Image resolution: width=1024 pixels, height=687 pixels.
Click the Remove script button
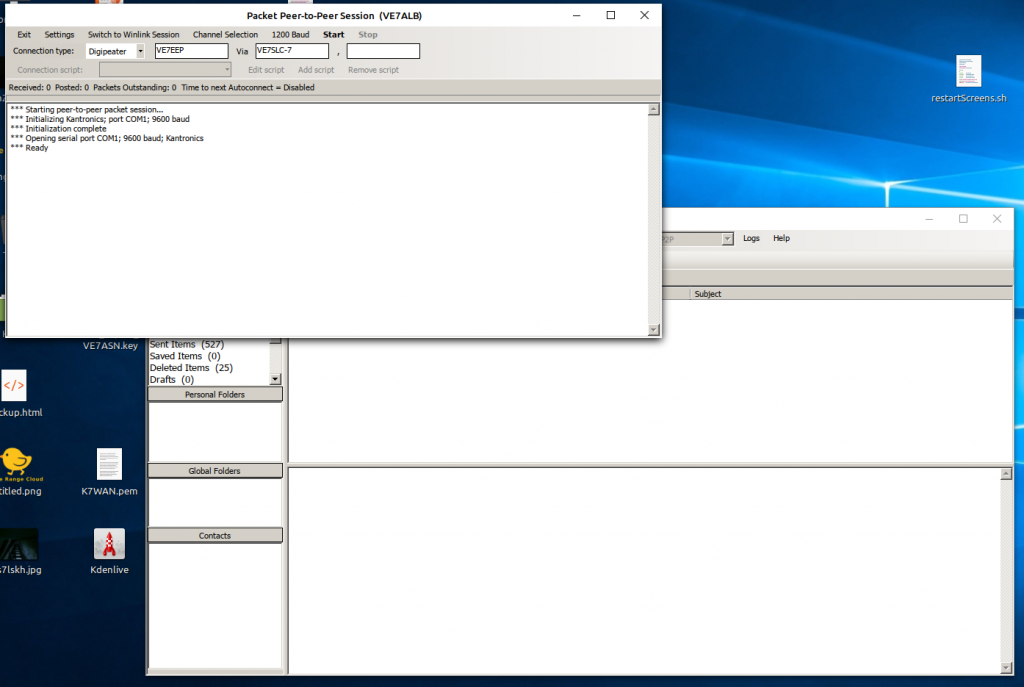(374, 70)
